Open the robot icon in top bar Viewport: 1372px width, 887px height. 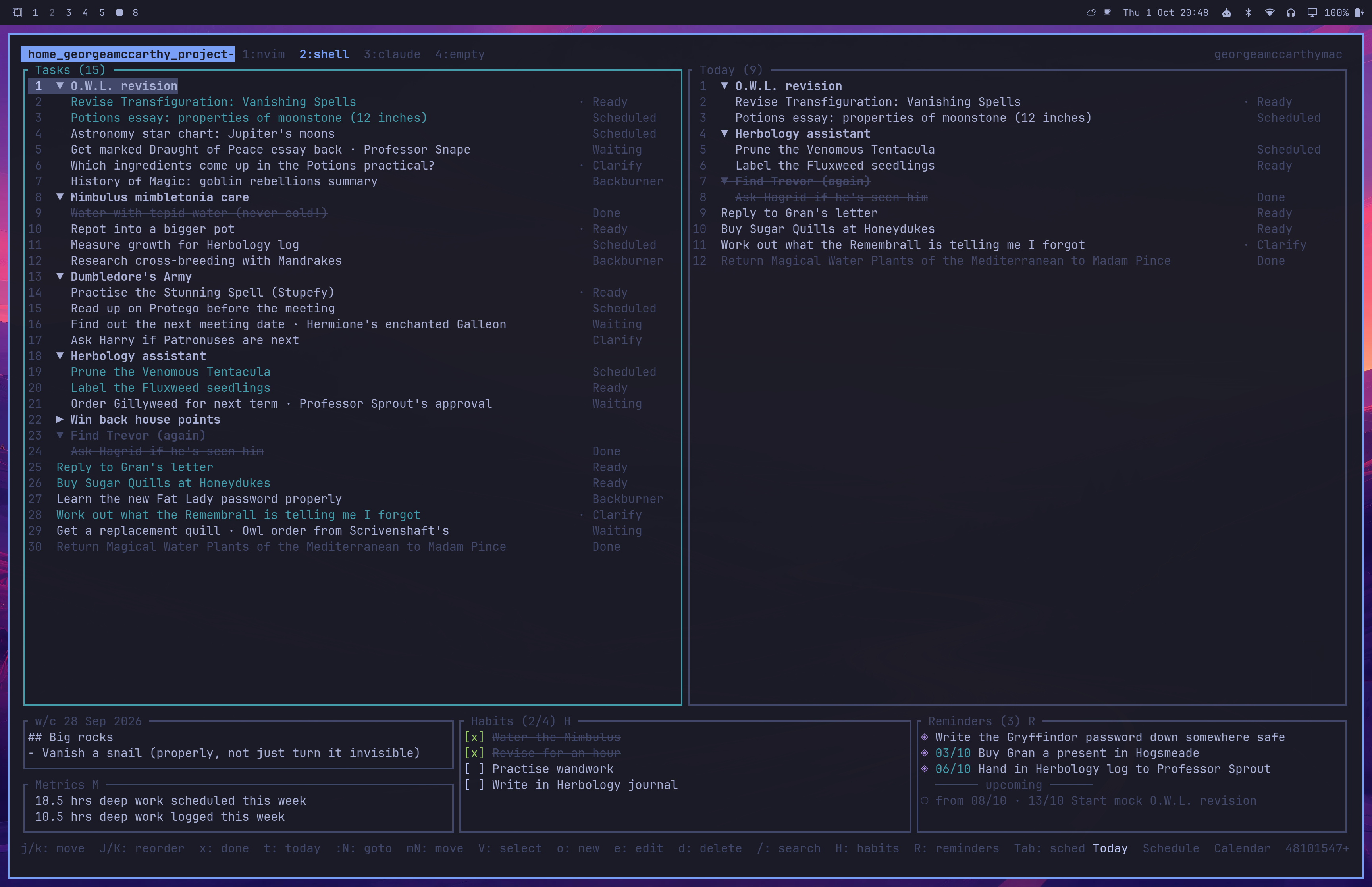pyautogui.click(x=1226, y=13)
